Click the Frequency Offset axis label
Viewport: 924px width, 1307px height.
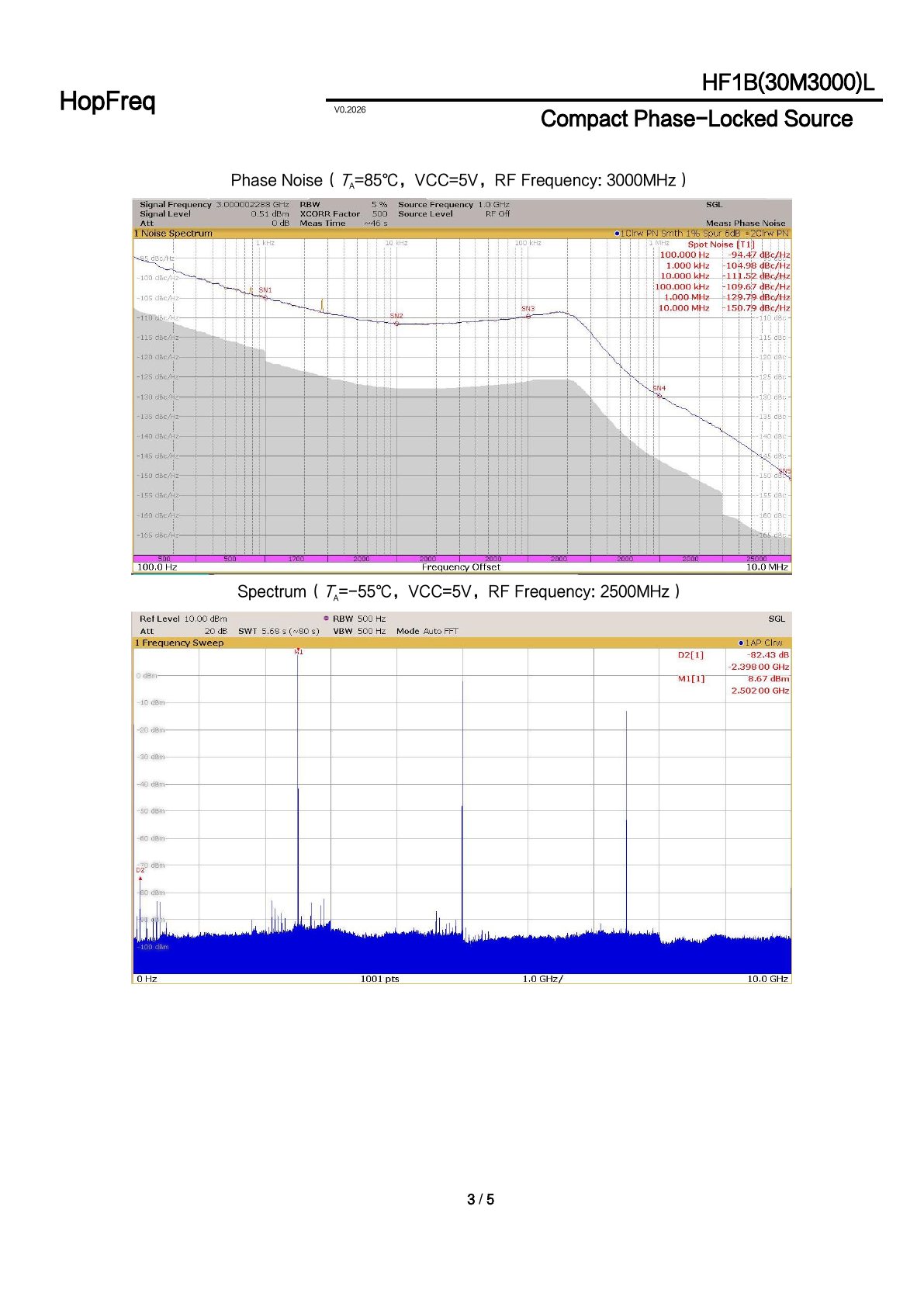point(461,567)
